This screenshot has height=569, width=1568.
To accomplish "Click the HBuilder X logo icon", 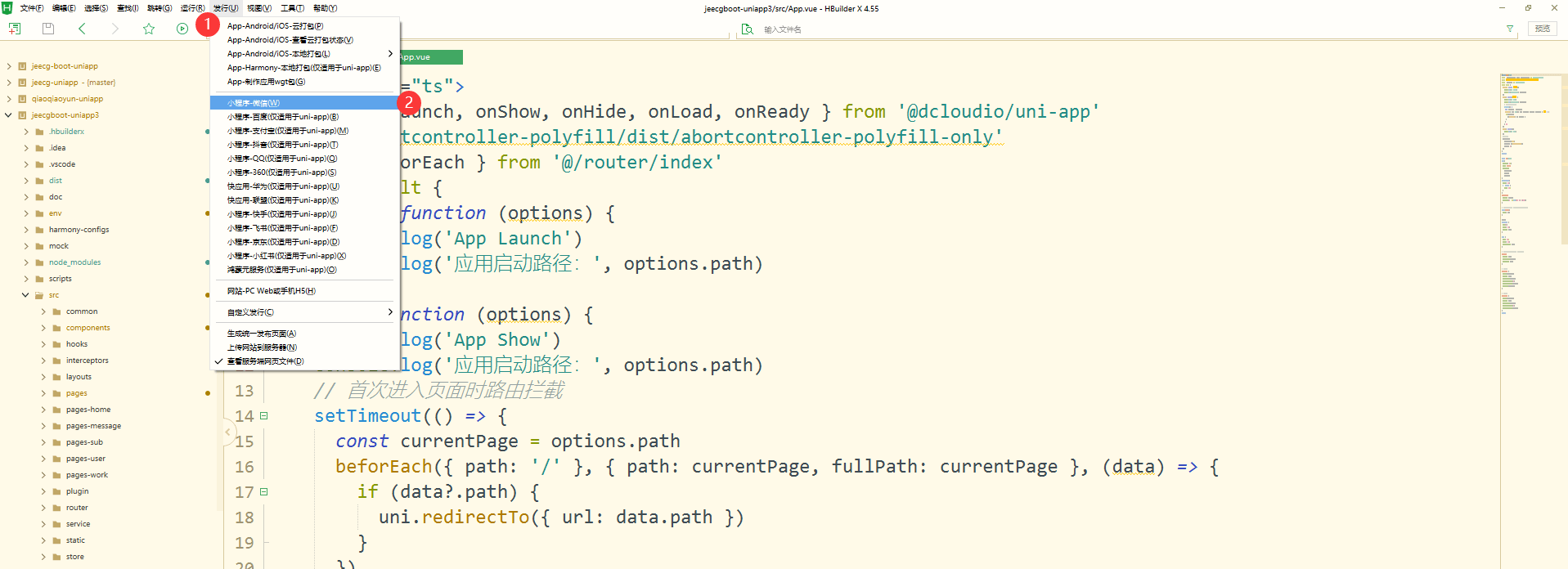I will tap(7, 8).
